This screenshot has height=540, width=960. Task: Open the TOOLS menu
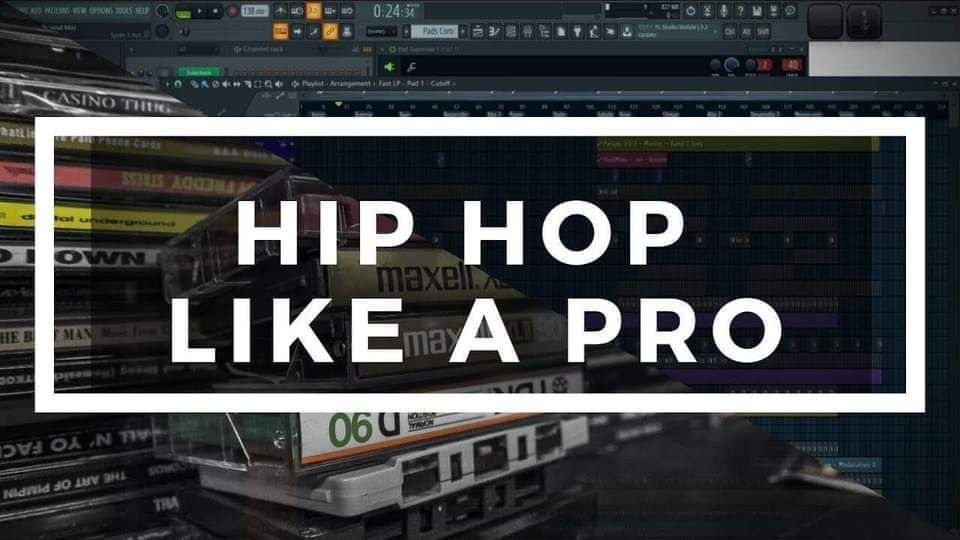[x=124, y=10]
